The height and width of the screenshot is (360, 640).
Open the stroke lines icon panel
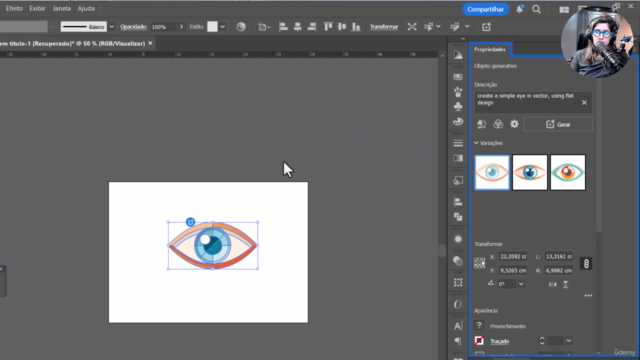point(458,143)
